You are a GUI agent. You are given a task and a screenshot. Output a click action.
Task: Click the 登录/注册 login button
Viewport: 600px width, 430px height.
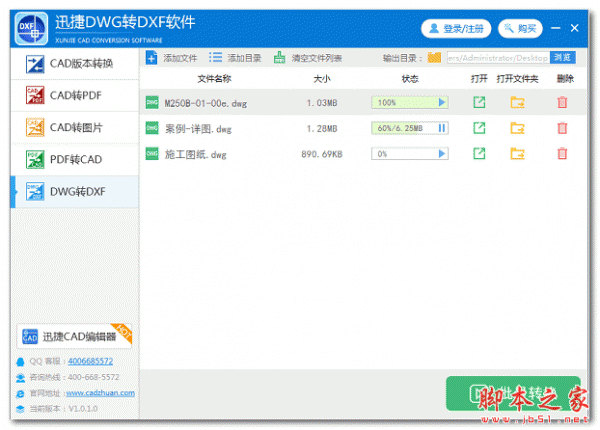pos(456,28)
